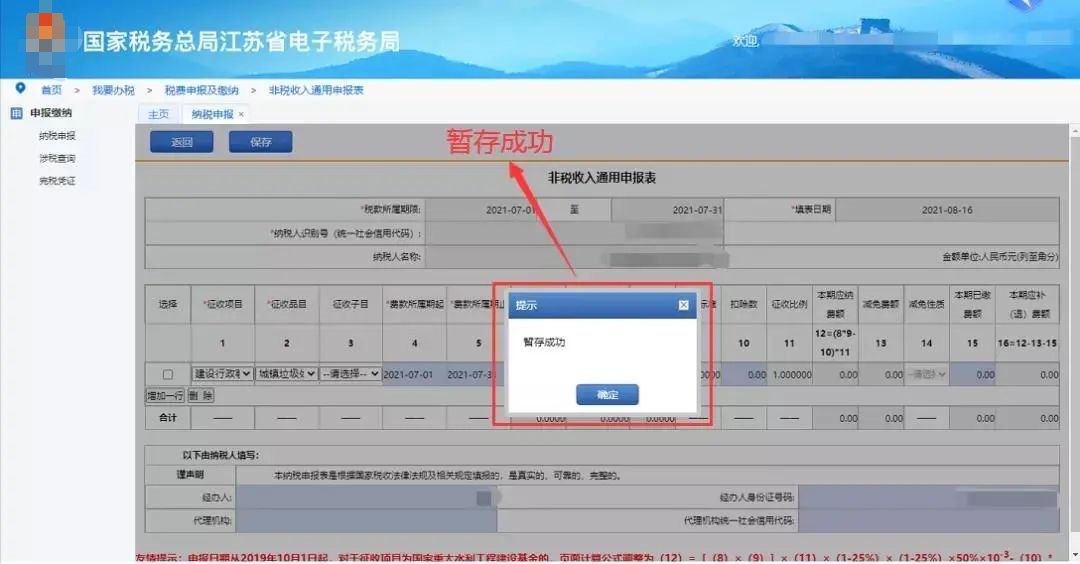The height and width of the screenshot is (564, 1080).
Task: Tick the 选择 checkbox in the table row
Action: point(167,374)
